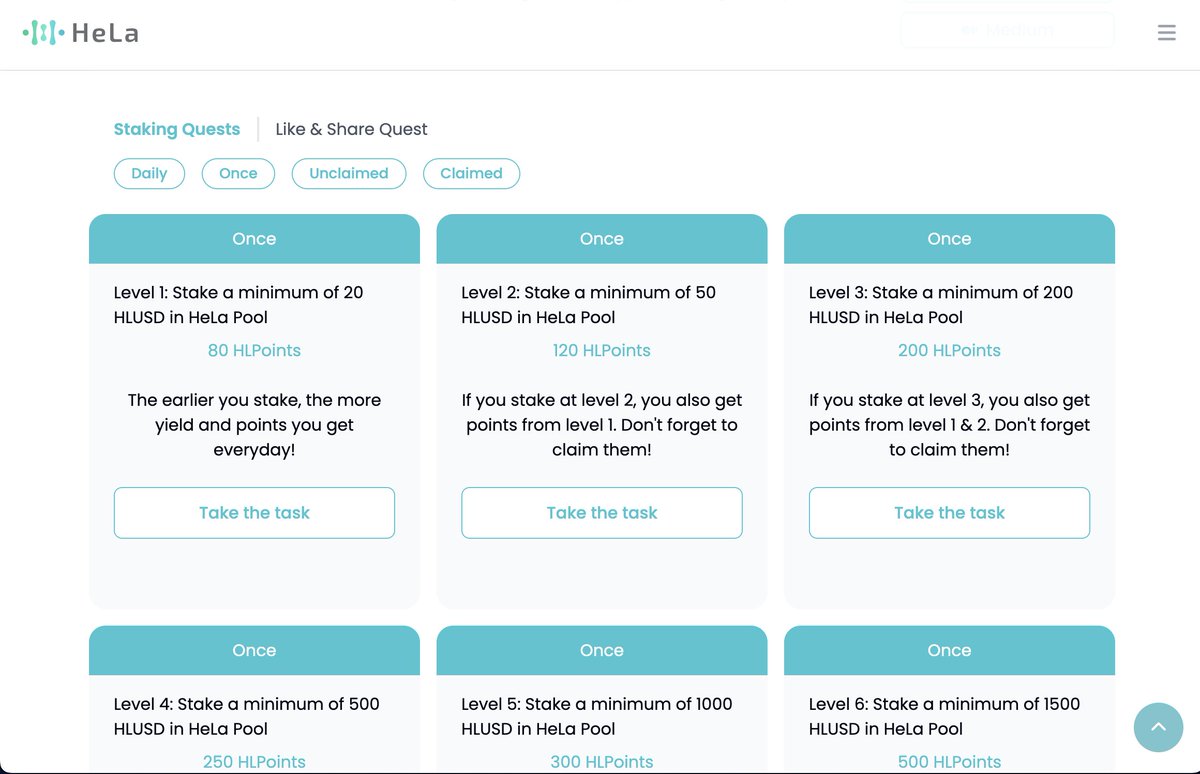Click the faded Medium button in header
This screenshot has width=1200, height=774.
[x=1007, y=30]
